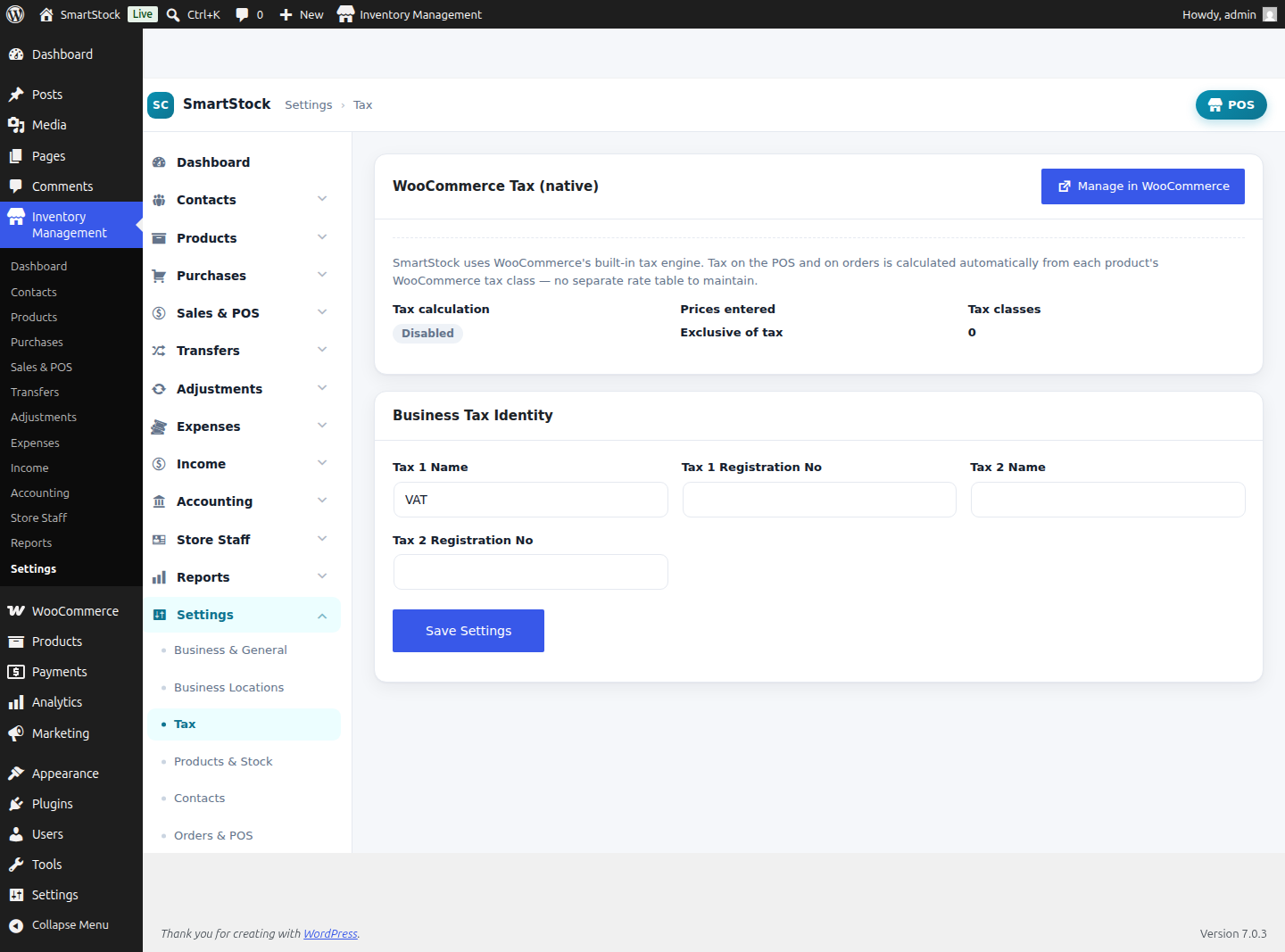Click the Pages icon in WordPress menu

16,156
